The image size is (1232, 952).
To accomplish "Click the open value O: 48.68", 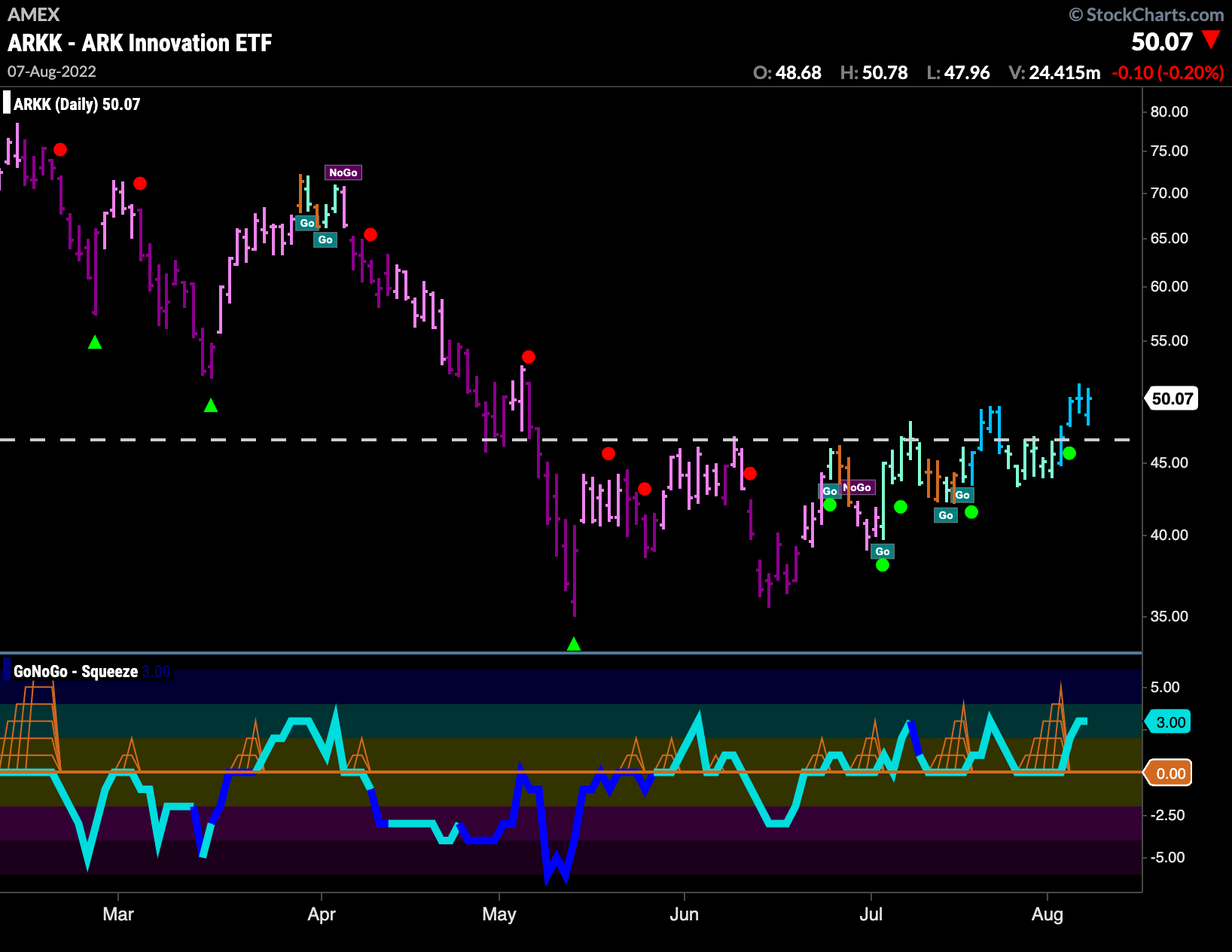I will click(787, 72).
